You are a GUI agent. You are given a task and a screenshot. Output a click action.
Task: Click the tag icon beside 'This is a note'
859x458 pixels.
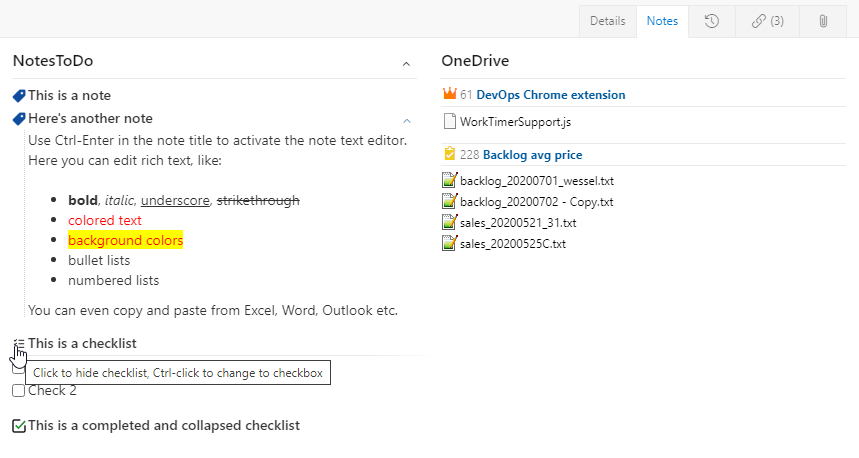(19, 96)
